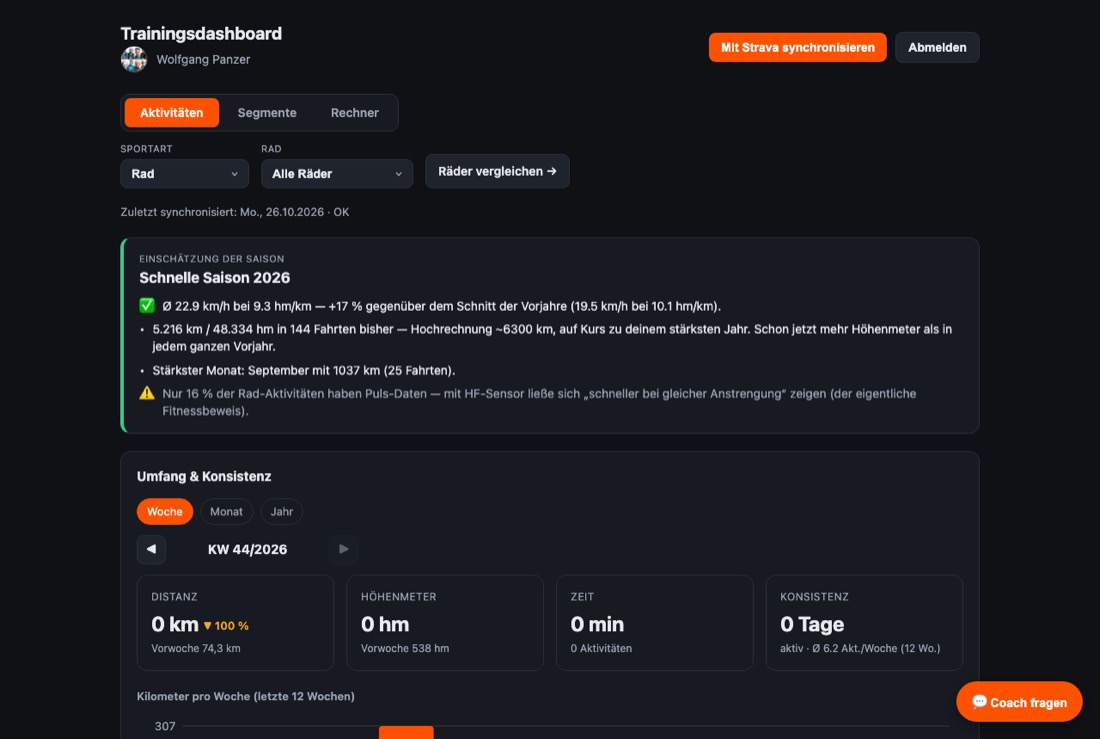Click the Wolfgang Panzer user name
This screenshot has width=1100, height=739.
tap(203, 60)
